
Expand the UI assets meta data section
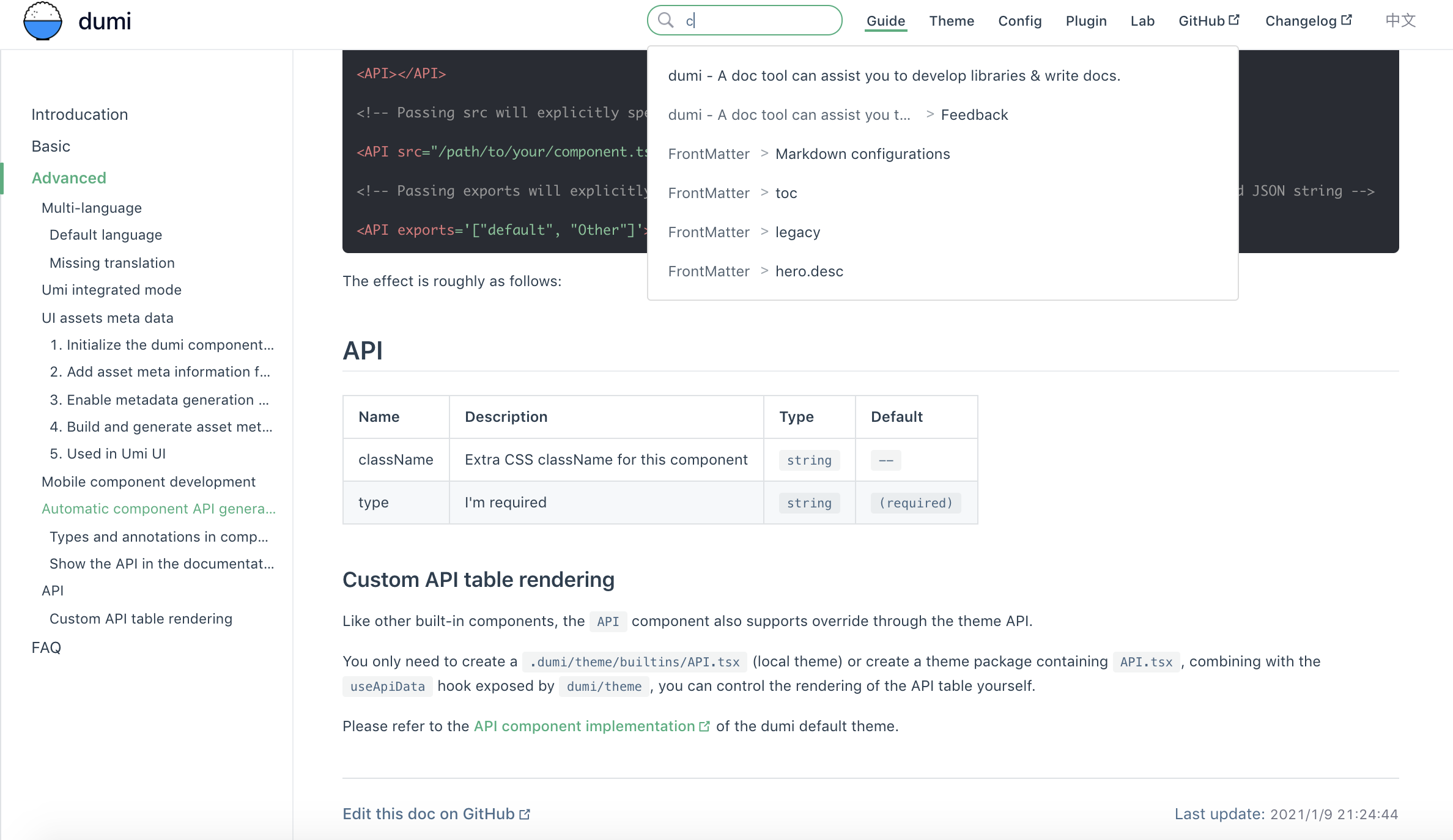107,317
